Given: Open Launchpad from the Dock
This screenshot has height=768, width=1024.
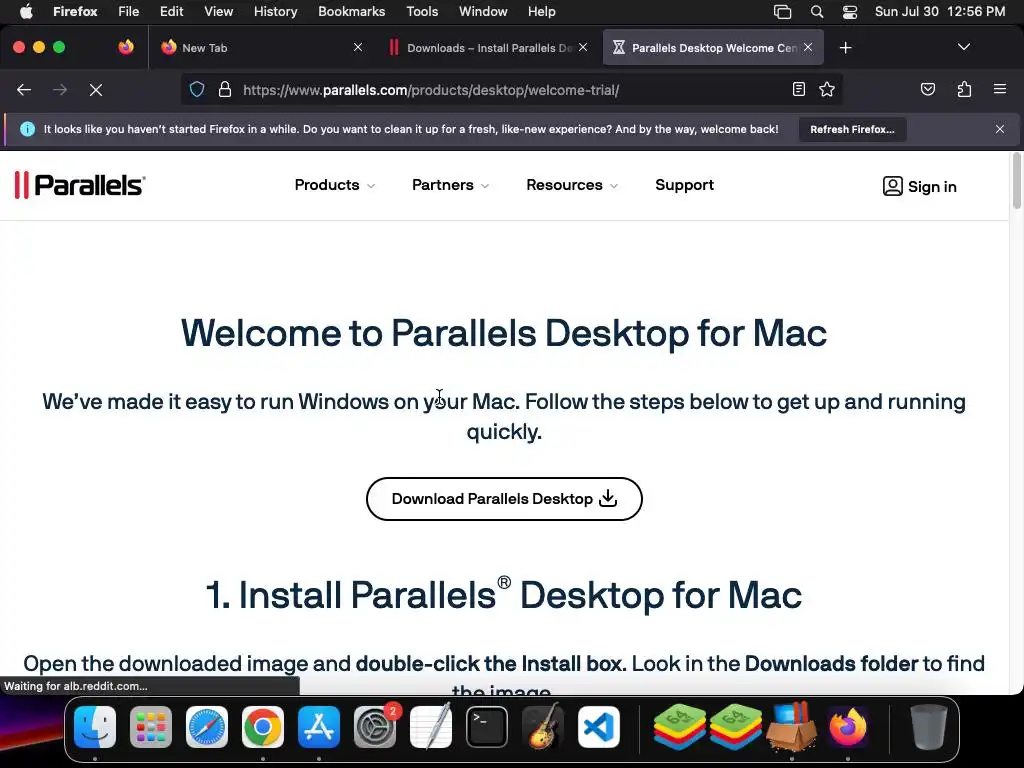Looking at the screenshot, I should pos(151,727).
